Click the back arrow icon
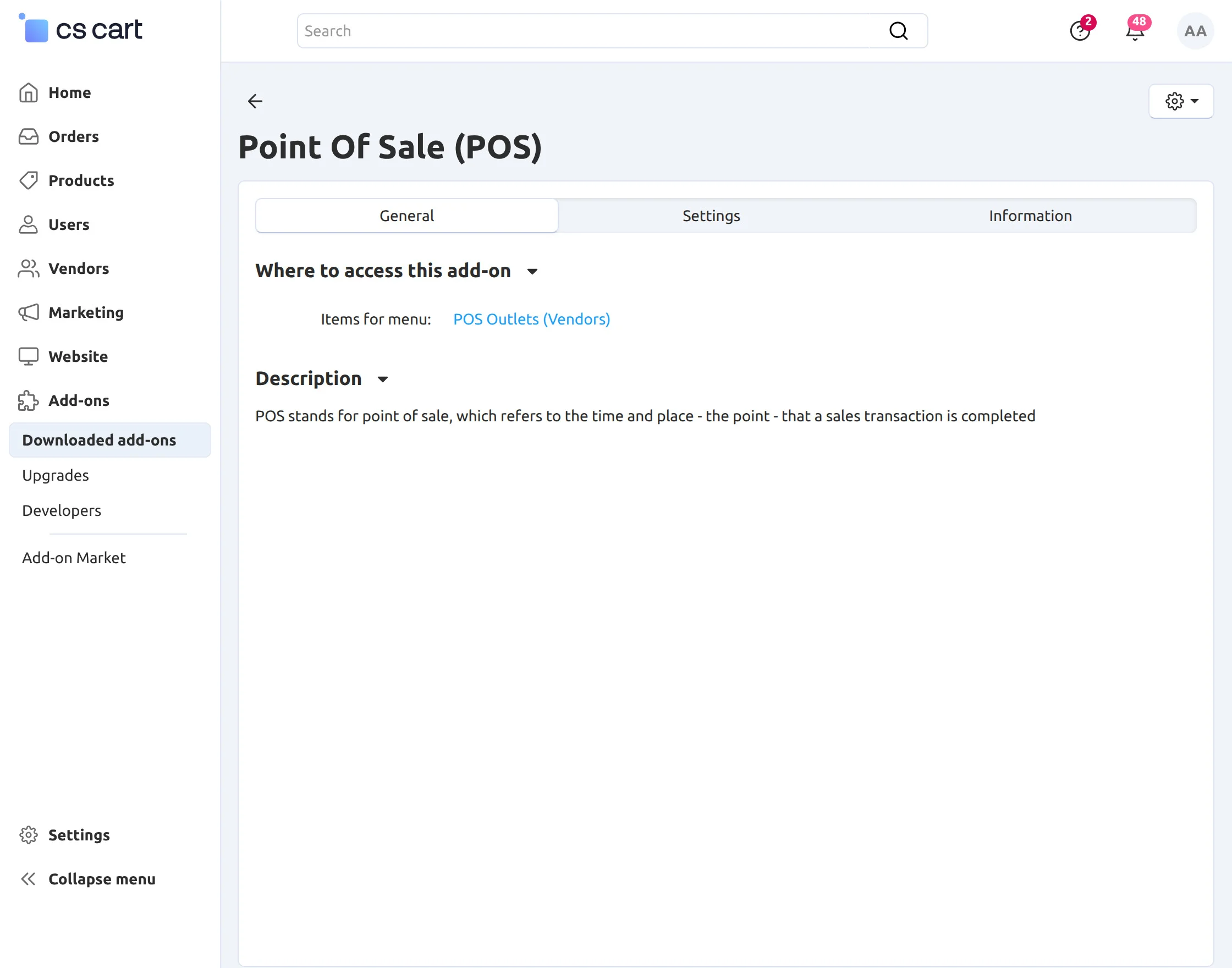This screenshot has width=1232, height=968. (255, 101)
